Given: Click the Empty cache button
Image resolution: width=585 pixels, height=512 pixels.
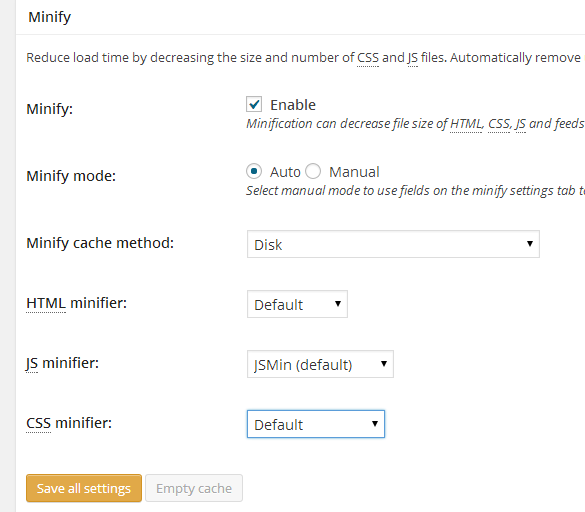Looking at the screenshot, I should click(x=194, y=488).
